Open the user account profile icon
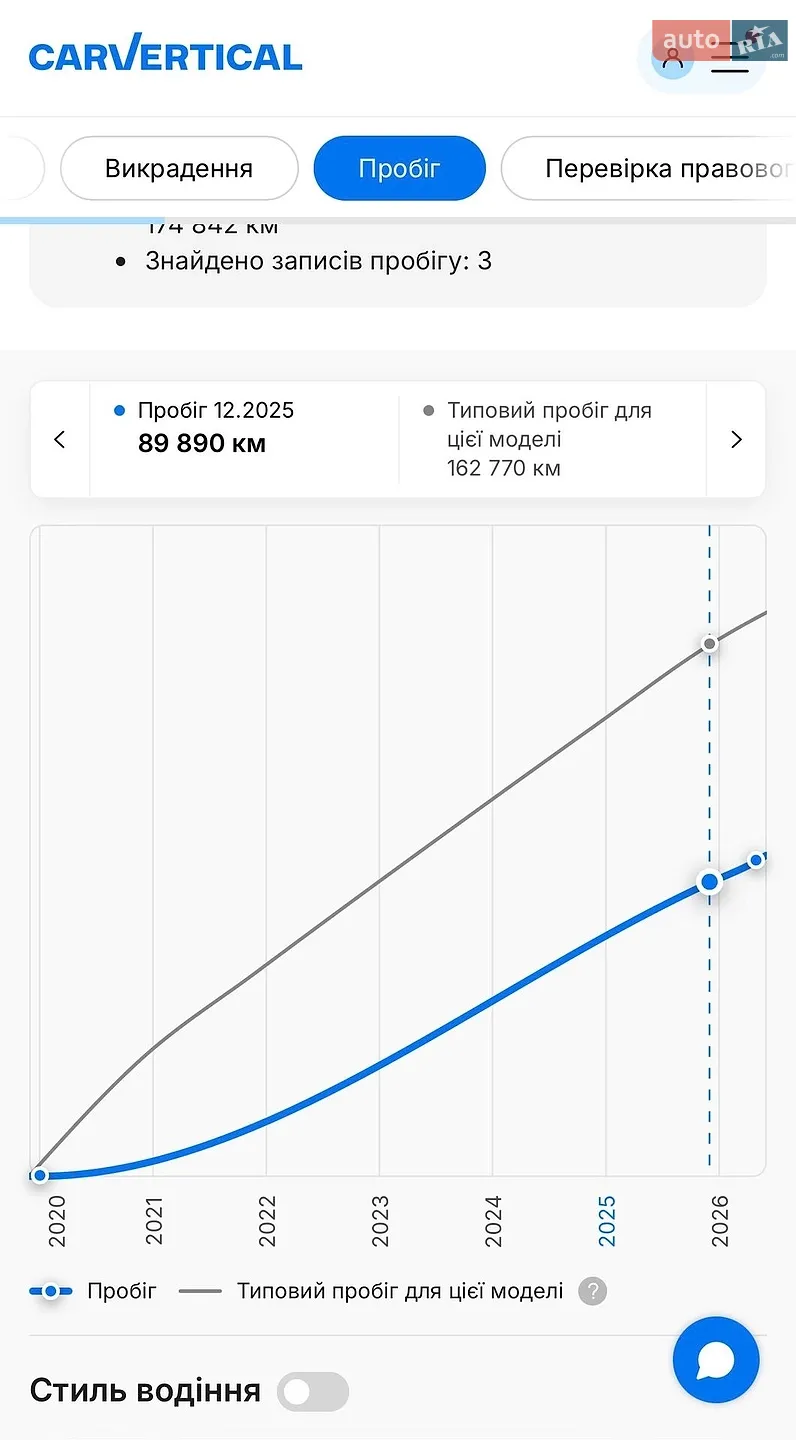Viewport: 796px width, 1440px height. pyautogui.click(x=673, y=57)
